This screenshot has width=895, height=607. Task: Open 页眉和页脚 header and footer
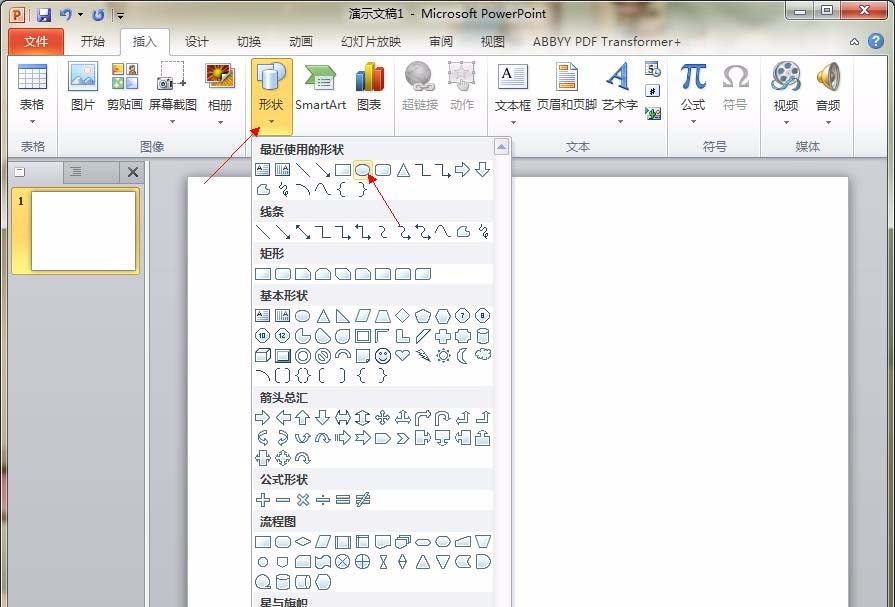tap(567, 87)
